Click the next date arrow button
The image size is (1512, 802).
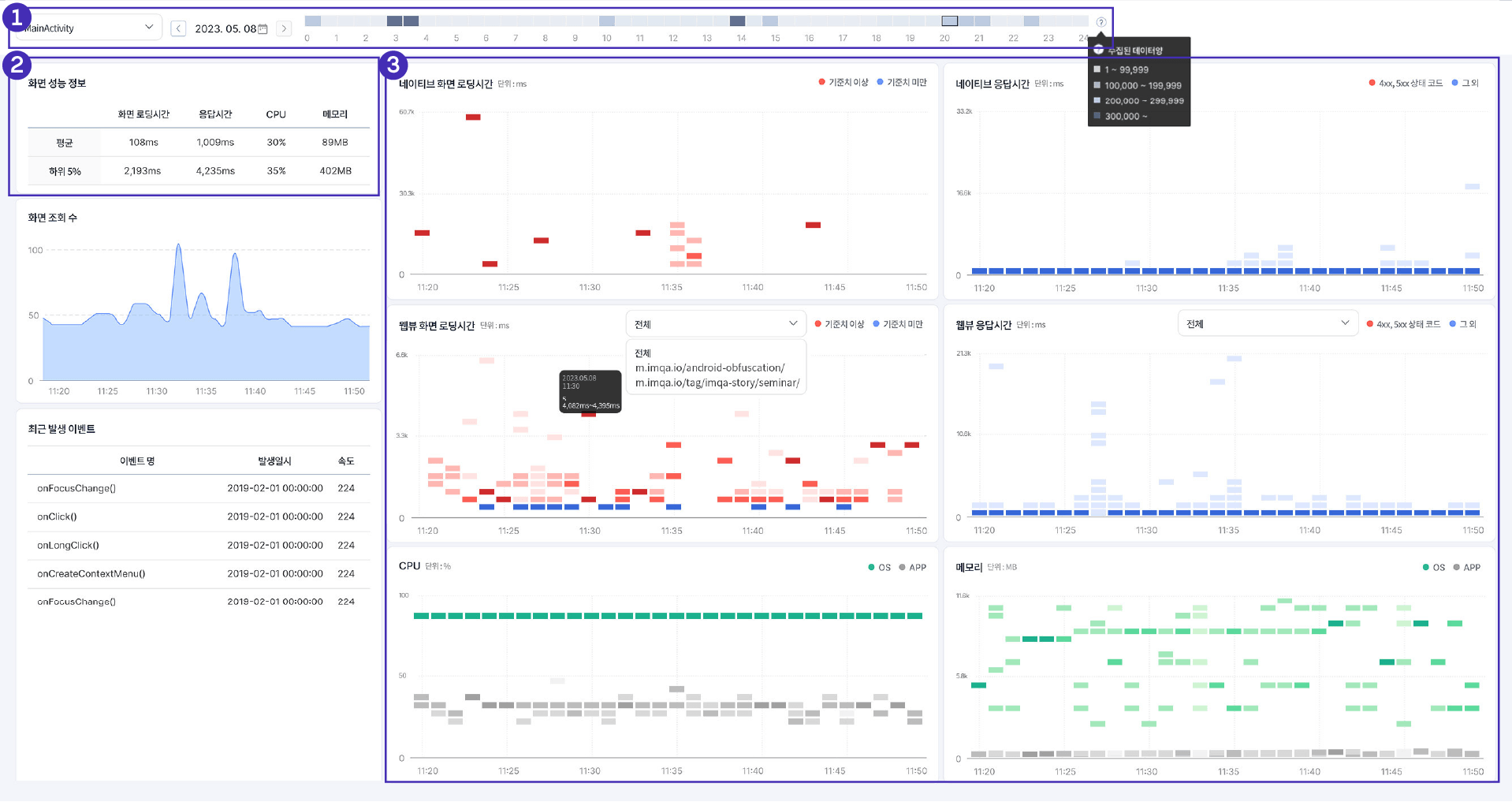(x=284, y=28)
